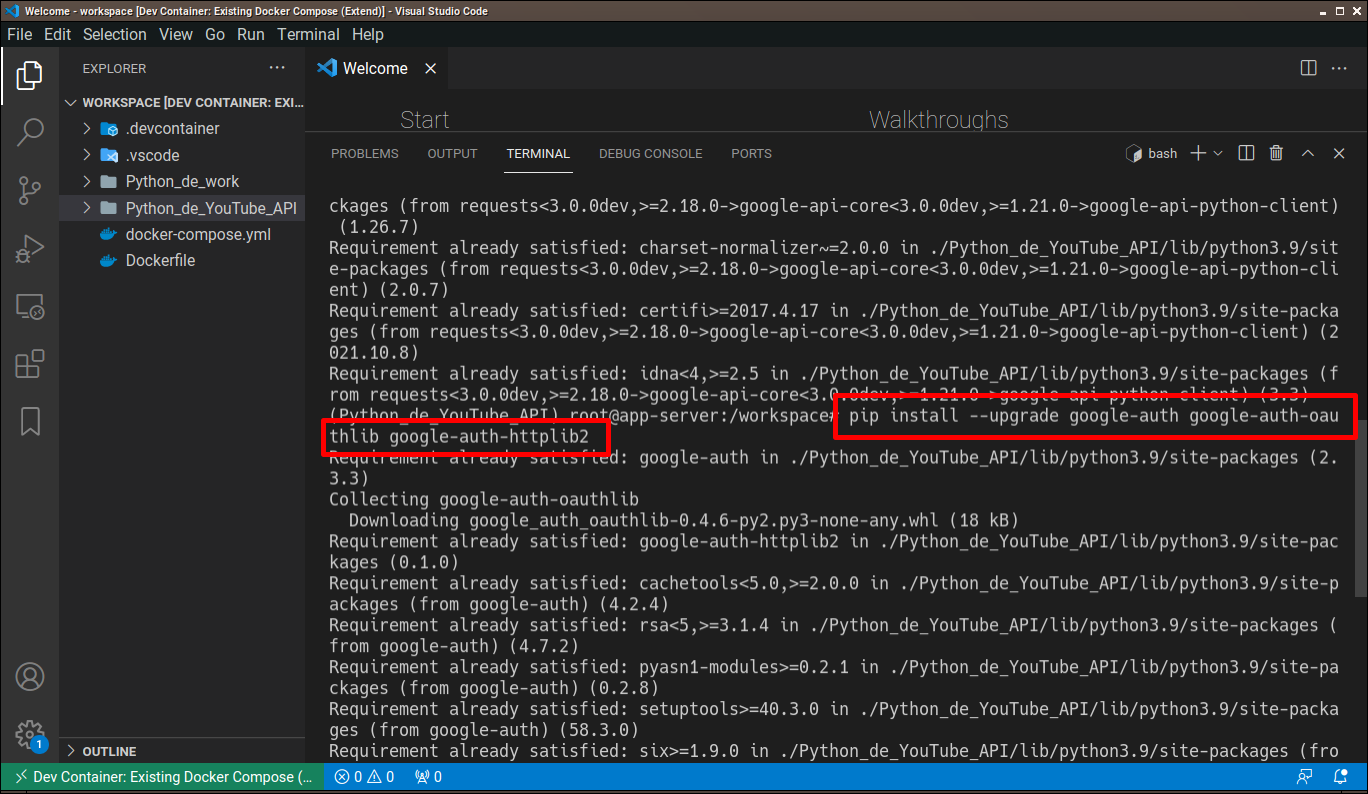This screenshot has height=794, width=1368.
Task: Open the Run and Debug view
Action: pyautogui.click(x=30, y=248)
